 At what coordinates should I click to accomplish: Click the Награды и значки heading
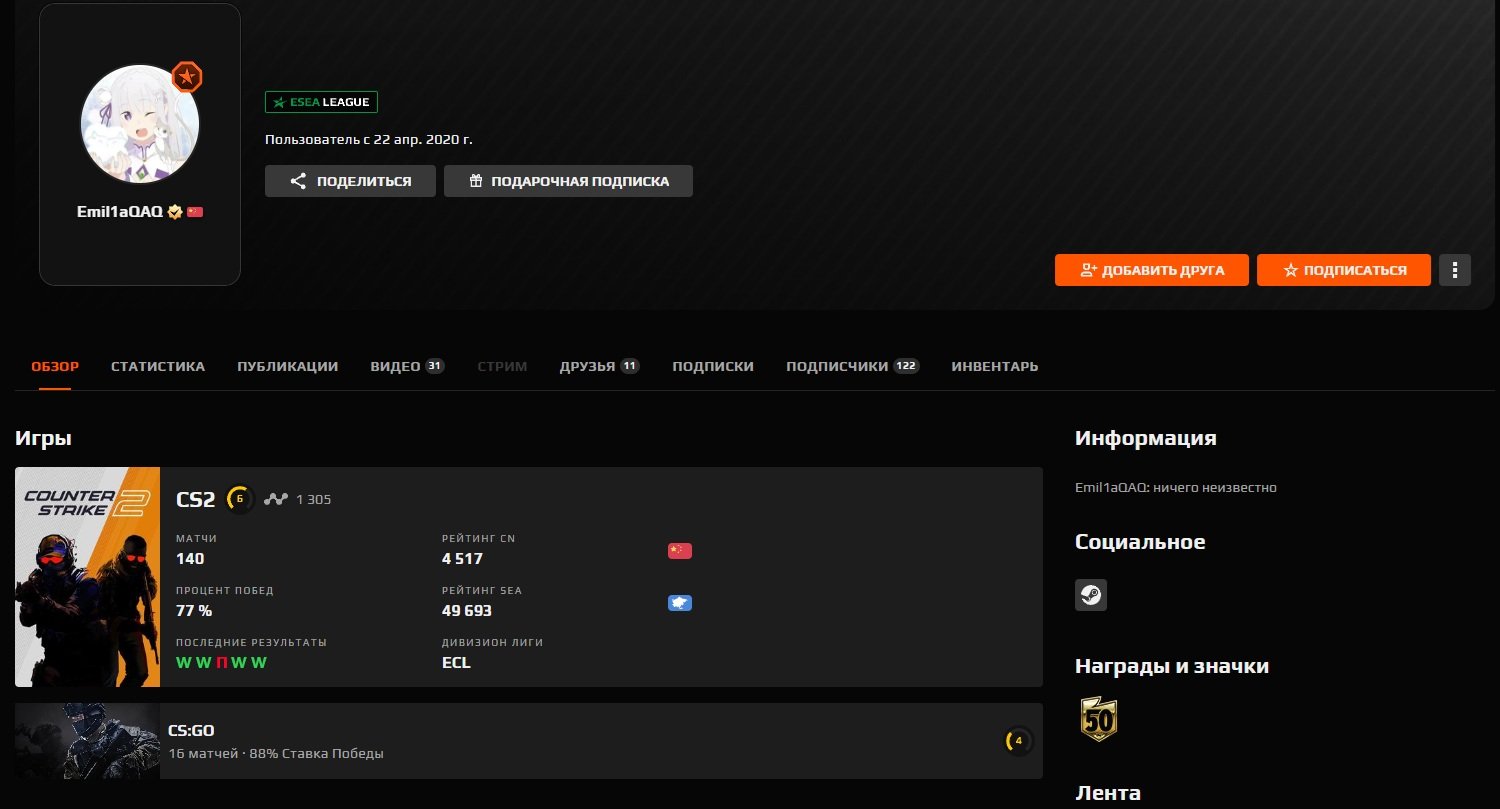tap(1172, 666)
